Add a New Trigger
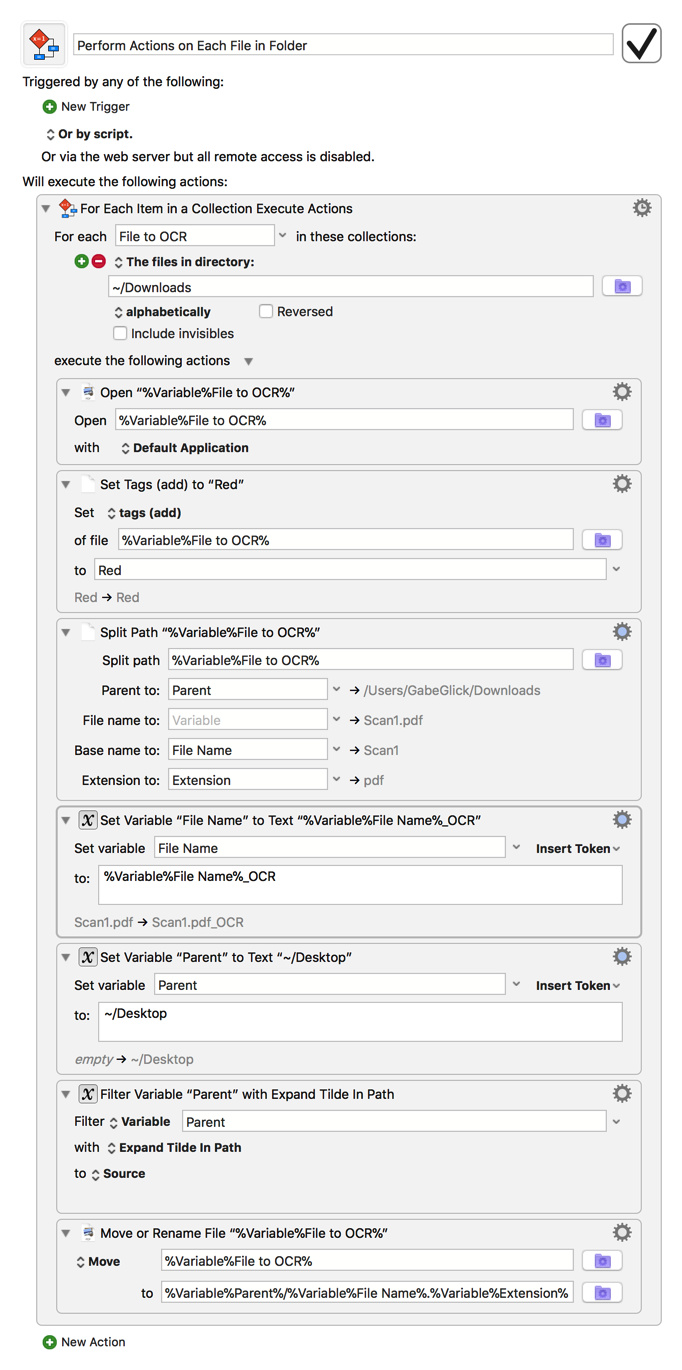 pos(86,107)
